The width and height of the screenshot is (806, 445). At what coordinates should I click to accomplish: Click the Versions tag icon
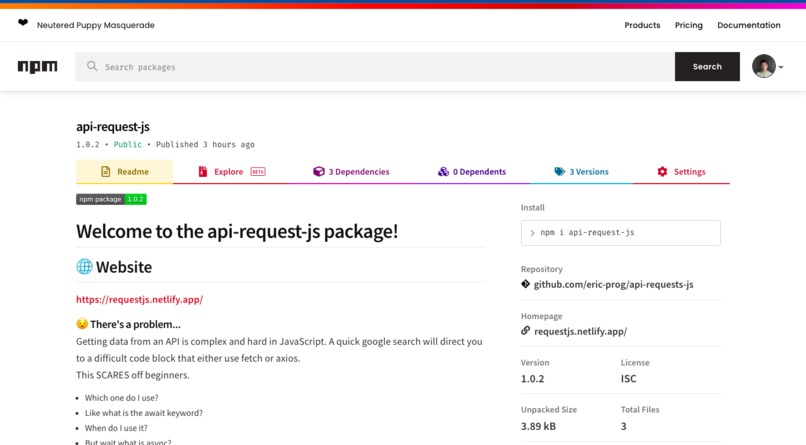tap(559, 172)
